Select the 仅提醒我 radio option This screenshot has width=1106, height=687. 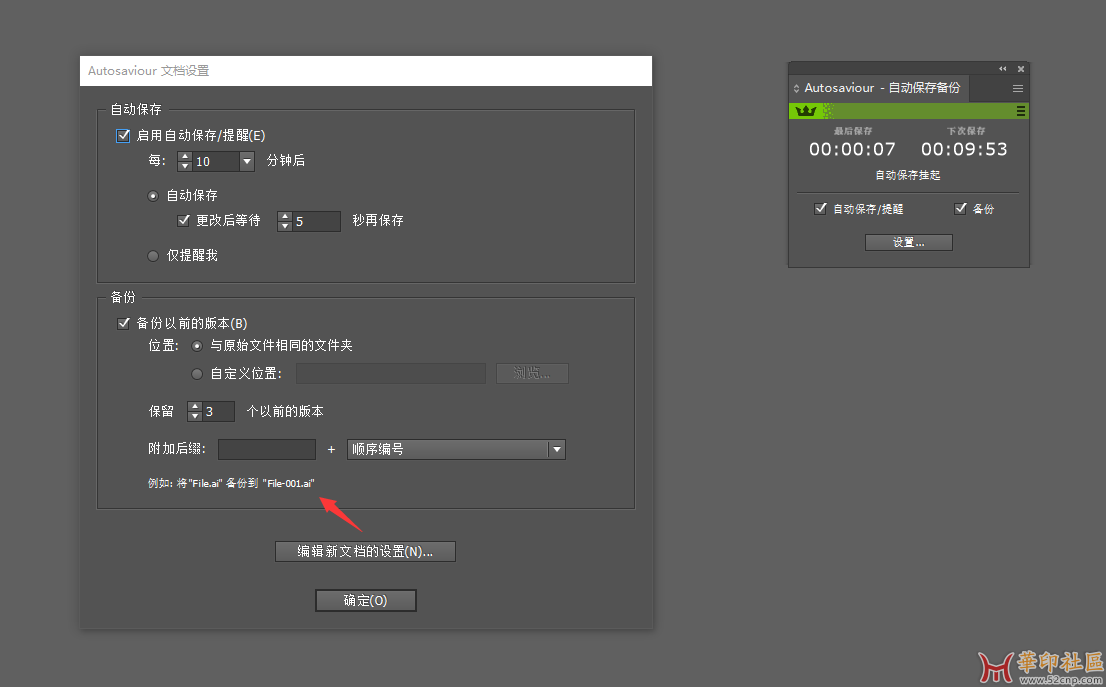tap(153, 256)
